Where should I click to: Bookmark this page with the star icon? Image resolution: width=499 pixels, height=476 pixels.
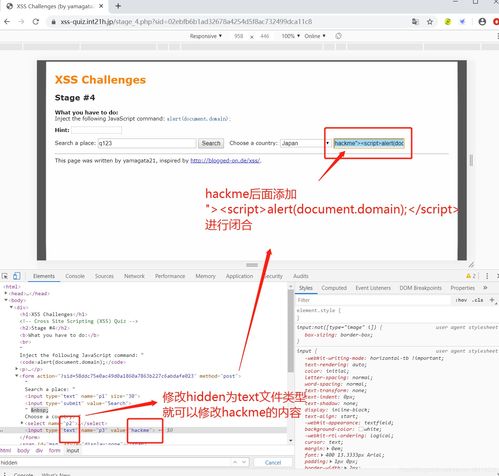[x=430, y=22]
